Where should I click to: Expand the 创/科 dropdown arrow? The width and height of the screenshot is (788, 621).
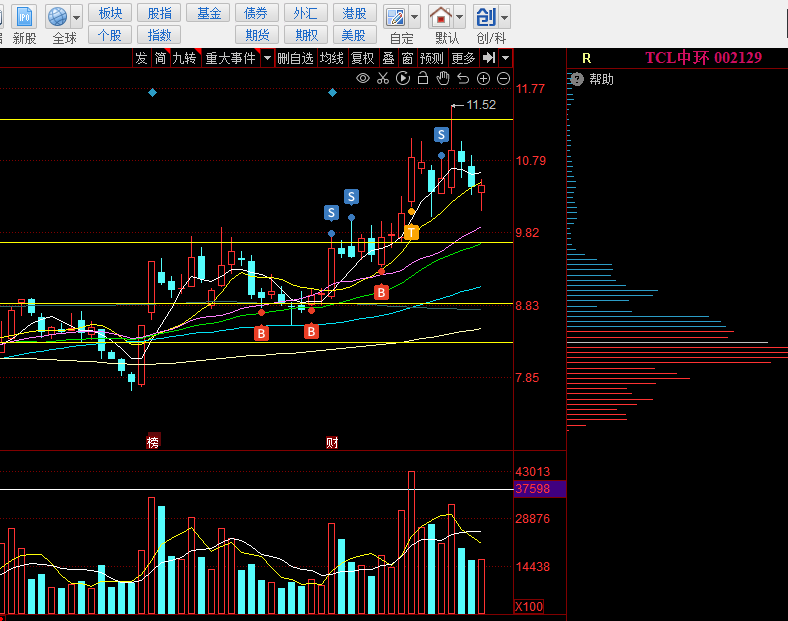pyautogui.click(x=505, y=17)
